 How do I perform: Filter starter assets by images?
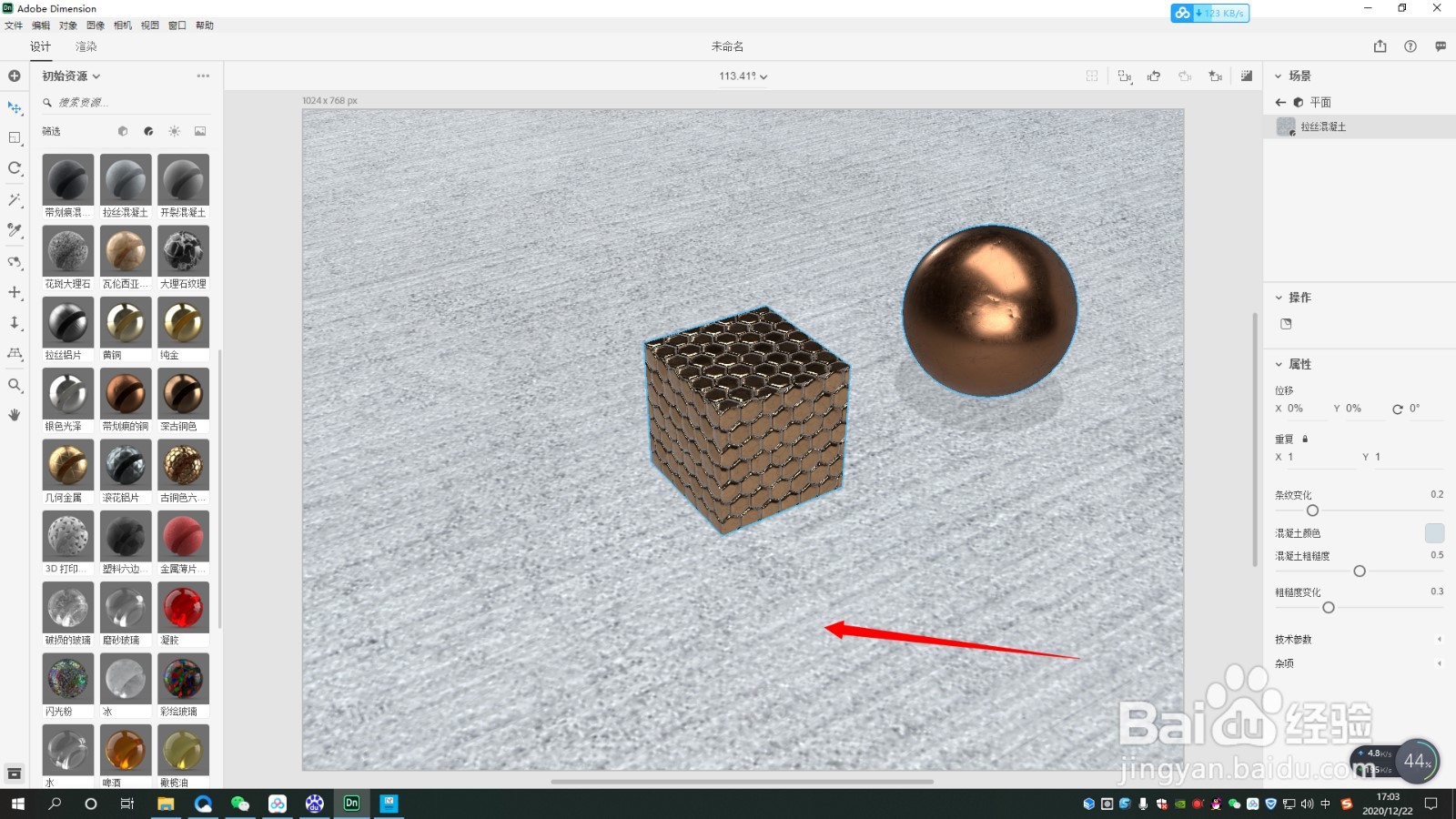click(x=200, y=131)
